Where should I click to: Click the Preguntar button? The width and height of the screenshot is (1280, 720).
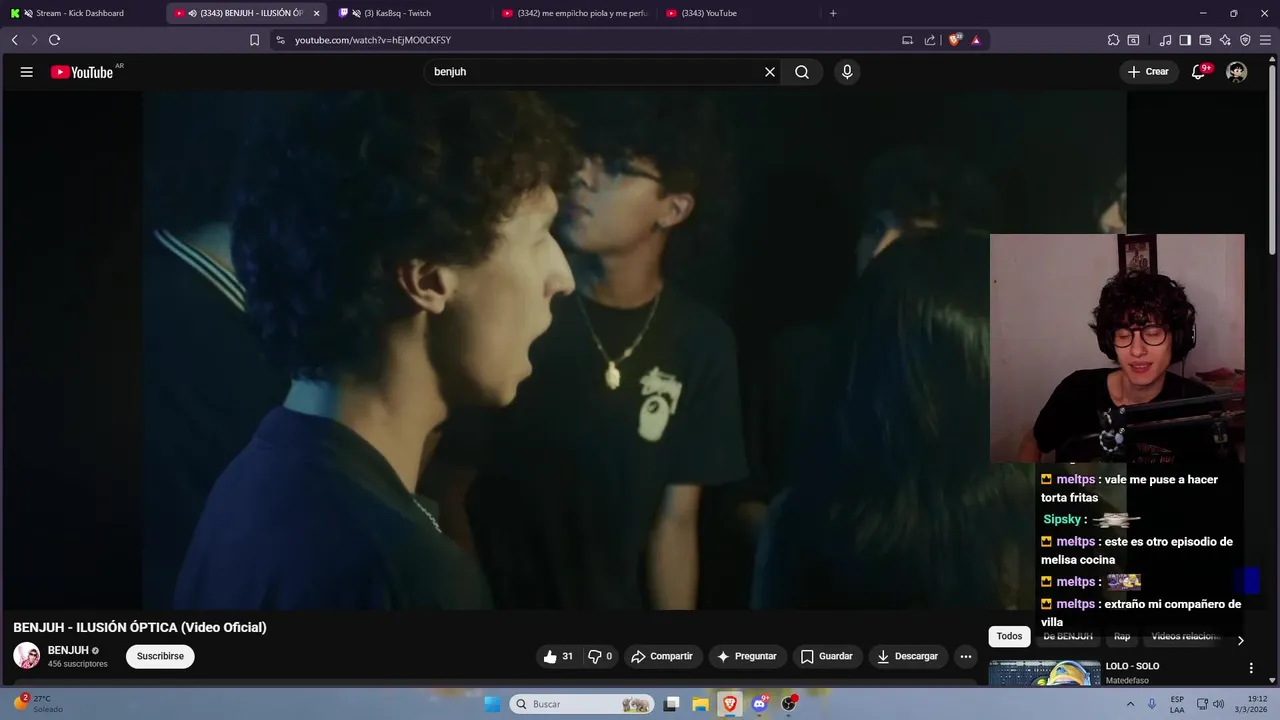click(746, 657)
